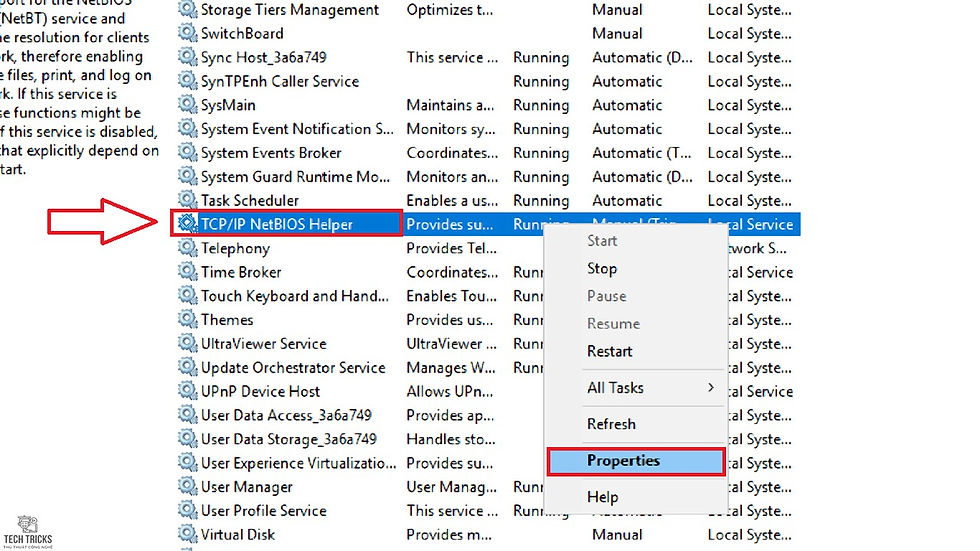Expand the All Tasks submenu arrow

pyautogui.click(x=711, y=387)
